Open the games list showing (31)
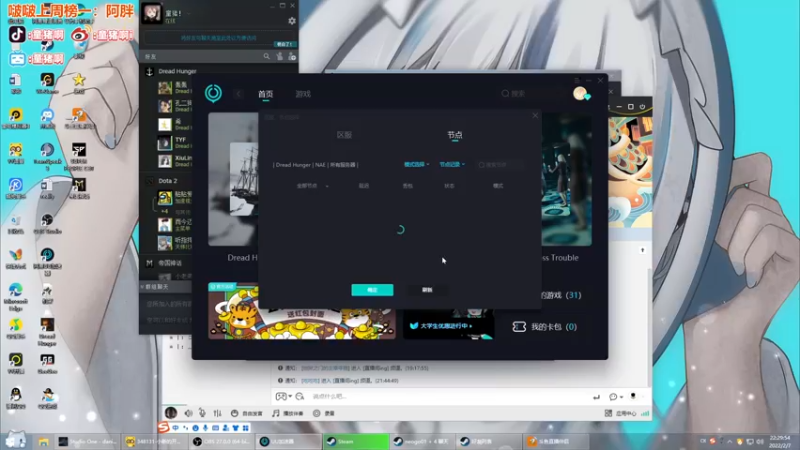 click(560, 295)
